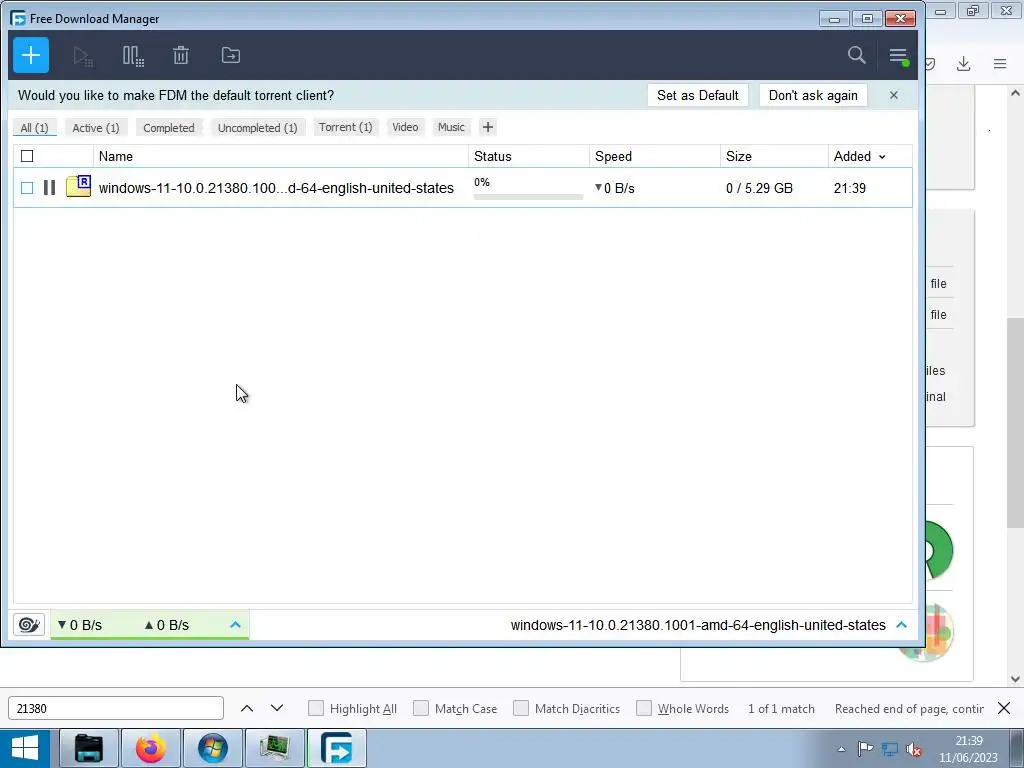Delete the selected download with the trash icon
This screenshot has width=1024, height=768.
[181, 56]
